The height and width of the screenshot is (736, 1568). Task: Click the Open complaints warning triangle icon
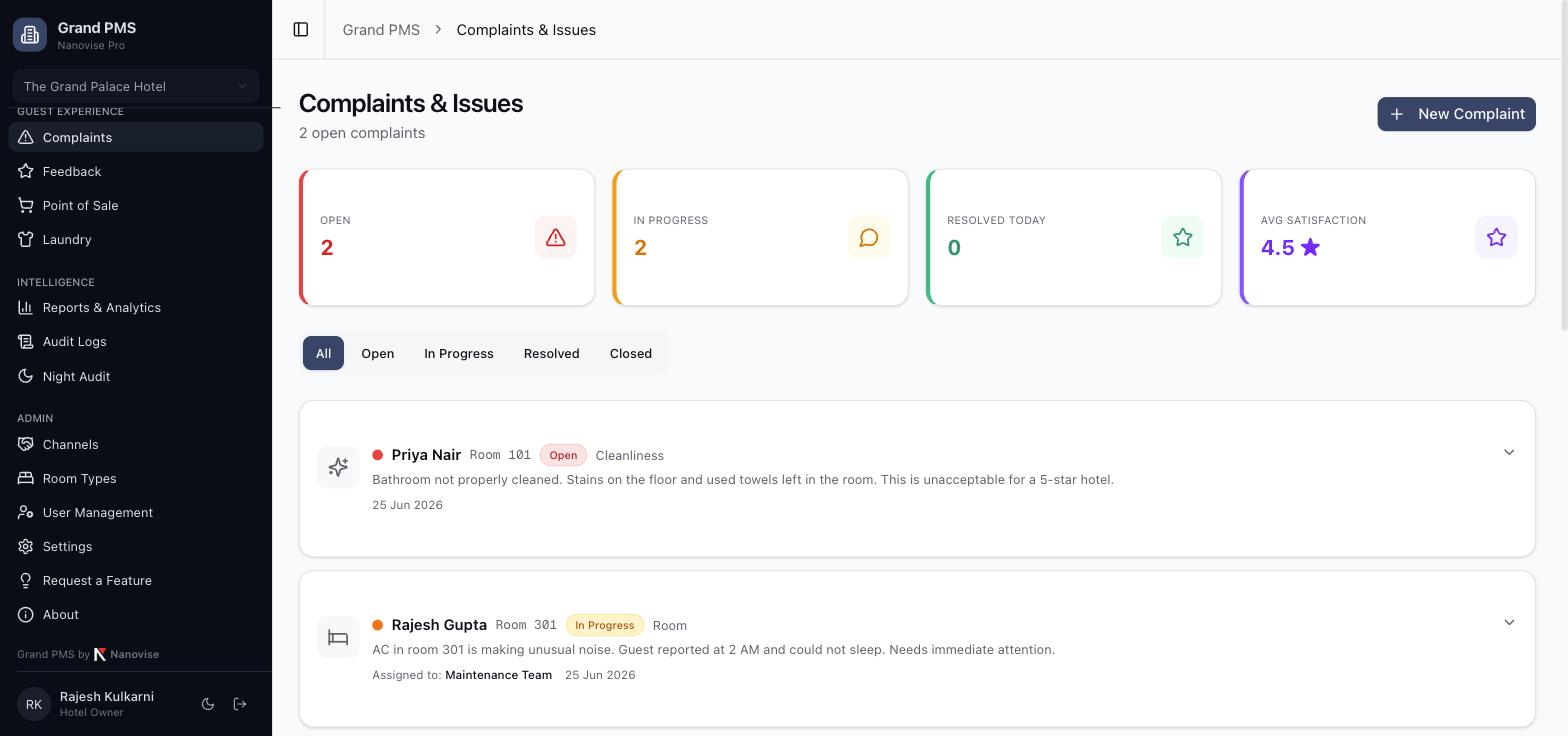click(x=555, y=238)
